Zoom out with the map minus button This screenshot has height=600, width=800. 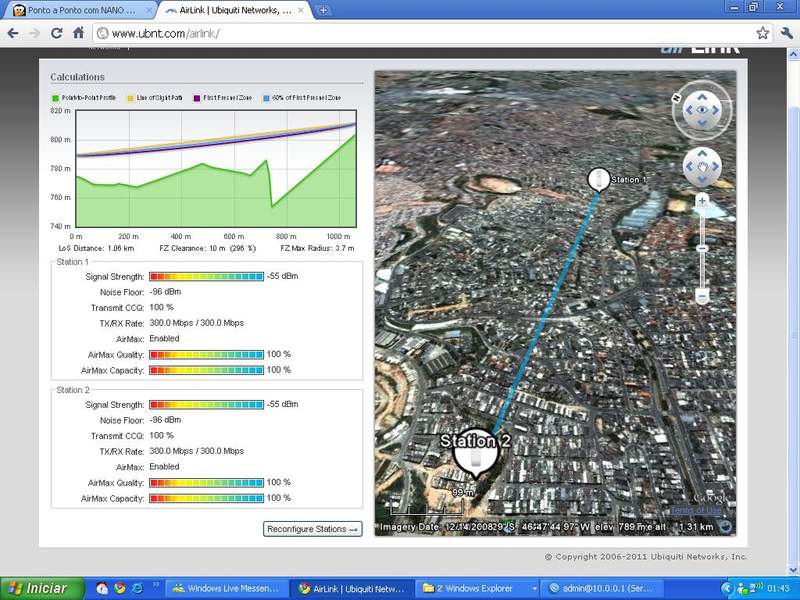pos(702,296)
